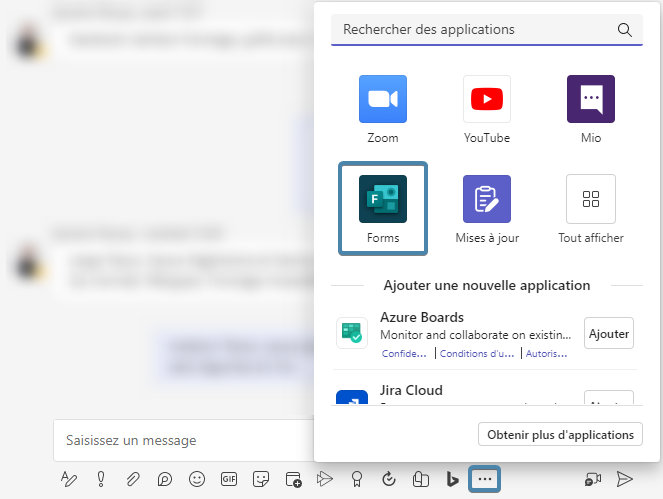Select the YouTube app icon

[x=487, y=109]
